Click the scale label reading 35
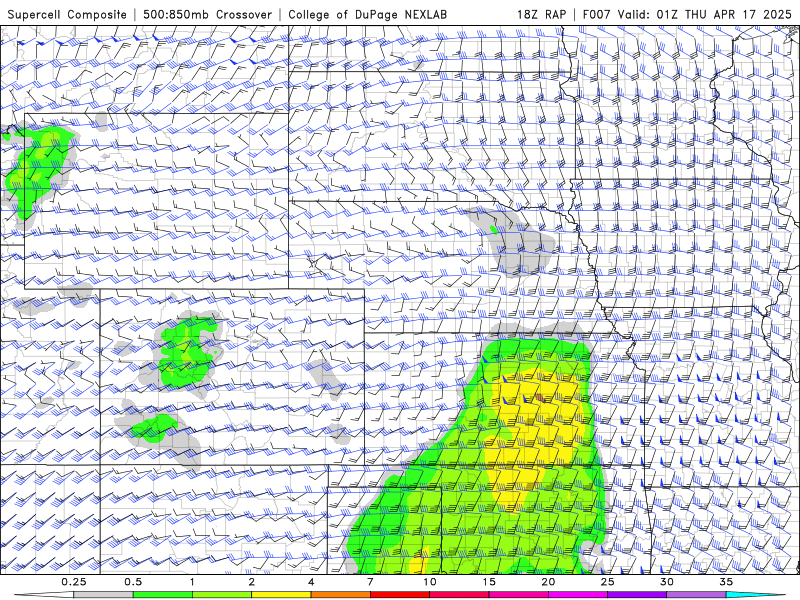Screen dimensions: 800x600 (727, 582)
